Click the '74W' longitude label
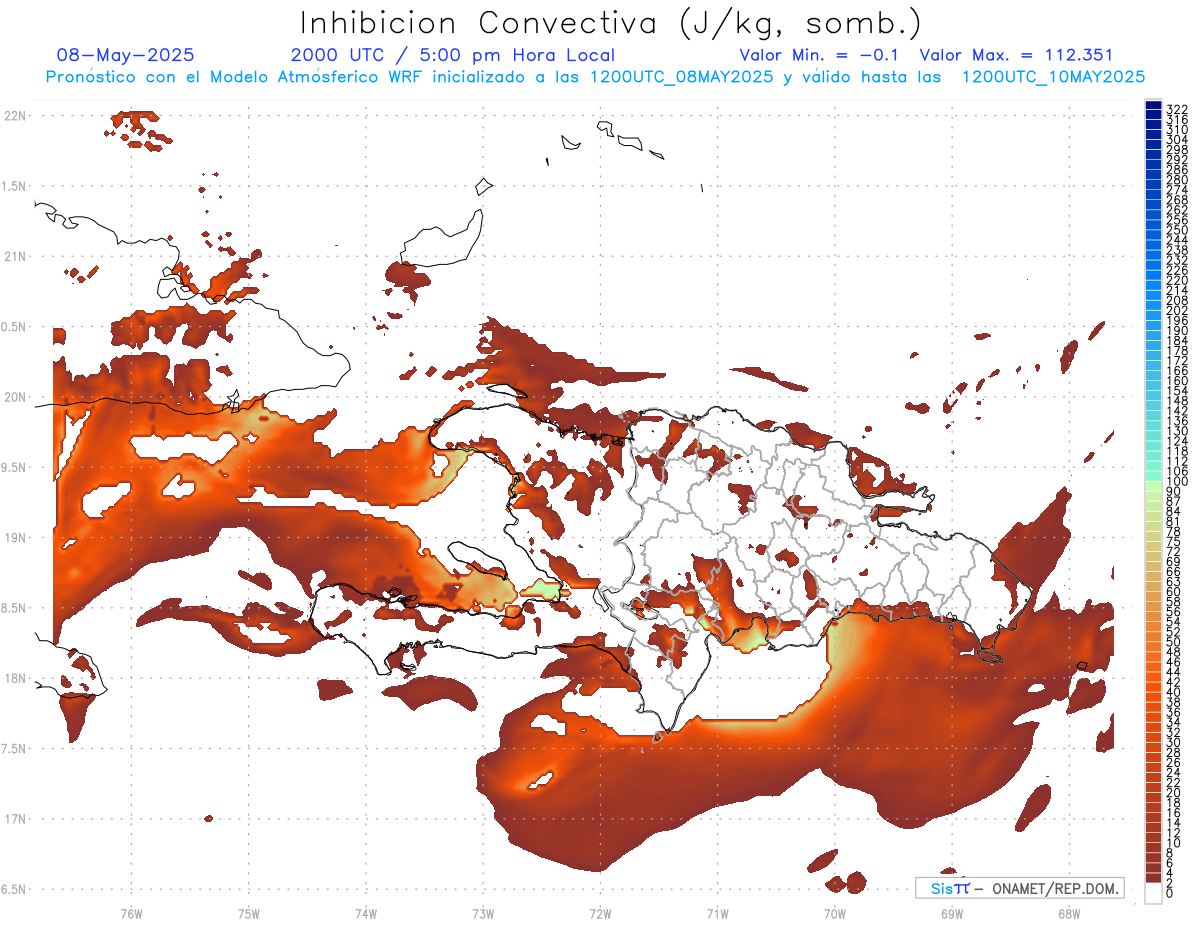Viewport: 1200px width, 927px height. [x=365, y=914]
